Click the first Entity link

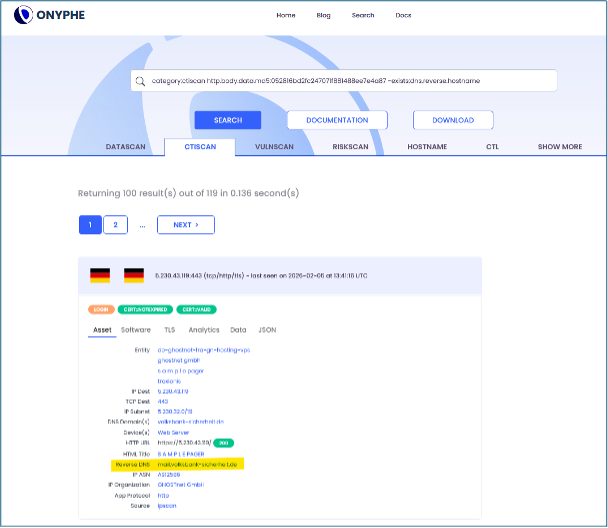click(x=204, y=350)
